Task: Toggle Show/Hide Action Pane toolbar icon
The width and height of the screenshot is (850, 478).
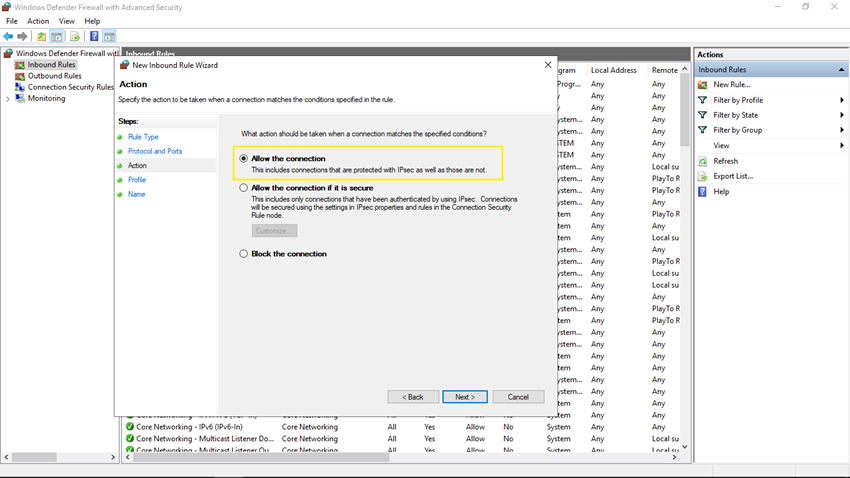Action: point(110,36)
